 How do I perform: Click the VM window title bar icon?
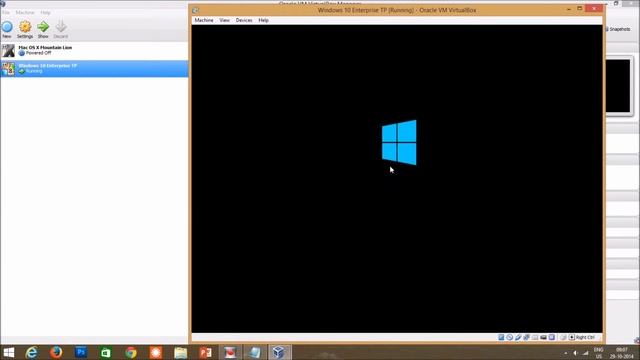coord(196,10)
